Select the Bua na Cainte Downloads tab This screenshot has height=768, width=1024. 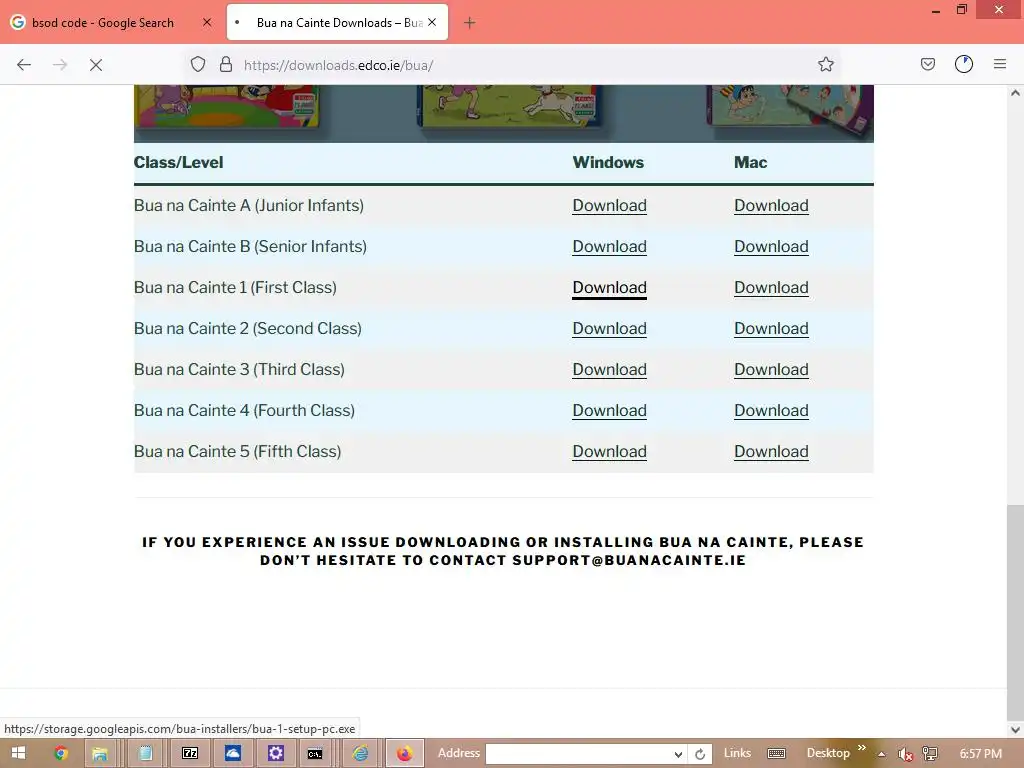(338, 23)
